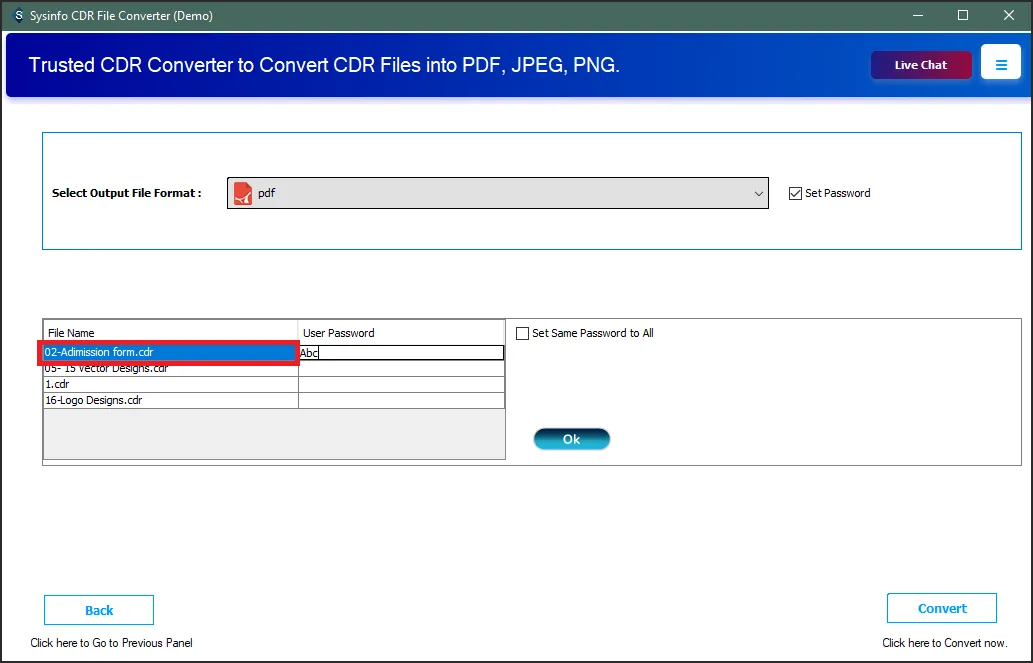The image size is (1033, 663).
Task: Maximize the CDR File Converter window
Action: (963, 15)
